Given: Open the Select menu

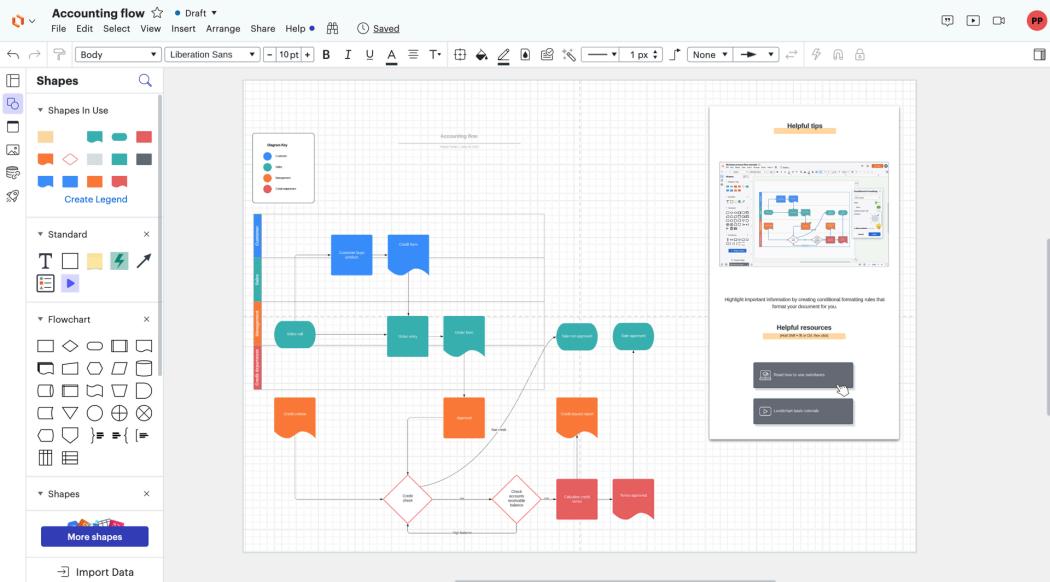Looking at the screenshot, I should pyautogui.click(x=117, y=29).
